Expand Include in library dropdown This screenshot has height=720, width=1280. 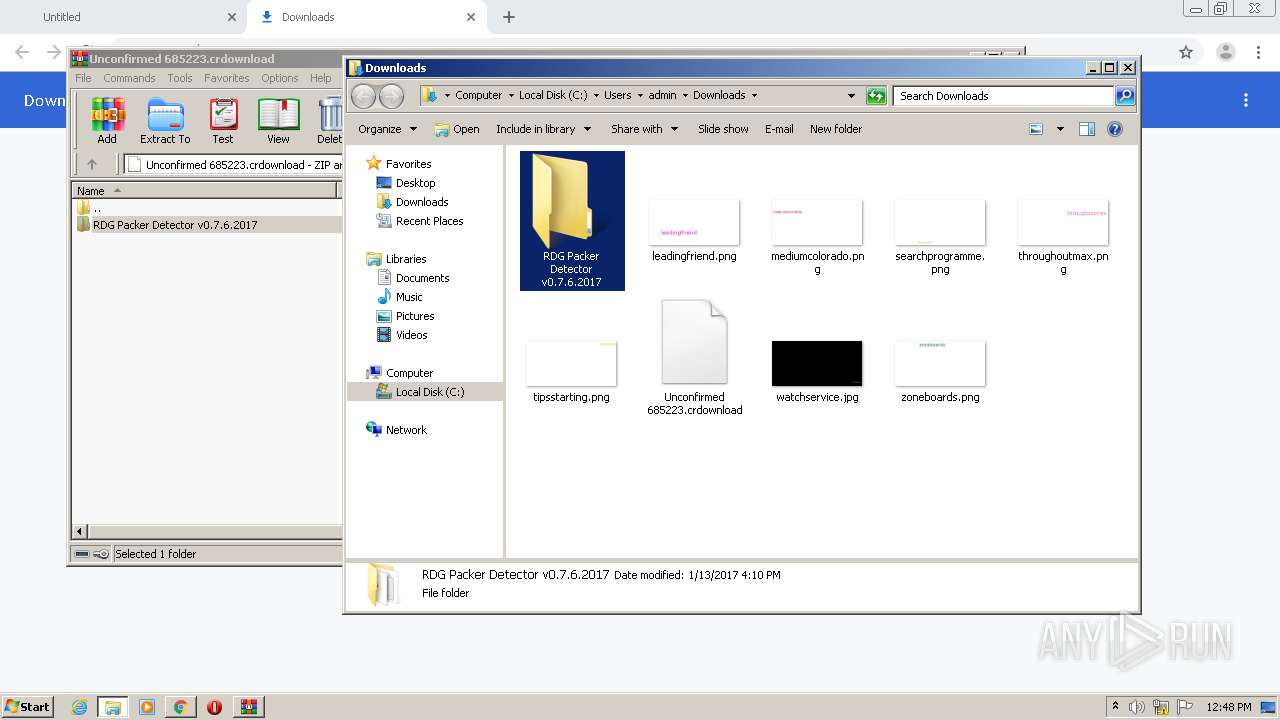543,129
